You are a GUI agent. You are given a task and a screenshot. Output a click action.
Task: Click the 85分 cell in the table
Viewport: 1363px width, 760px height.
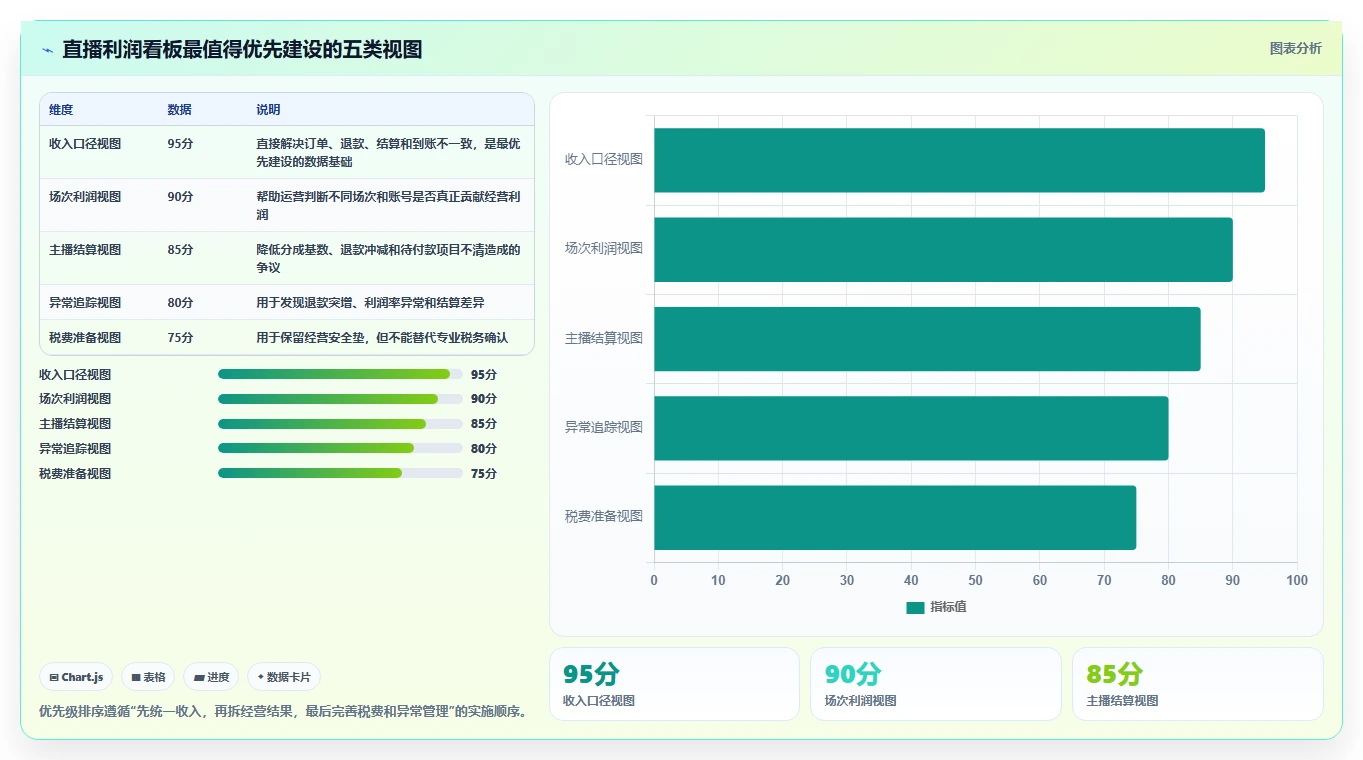pyautogui.click(x=180, y=250)
